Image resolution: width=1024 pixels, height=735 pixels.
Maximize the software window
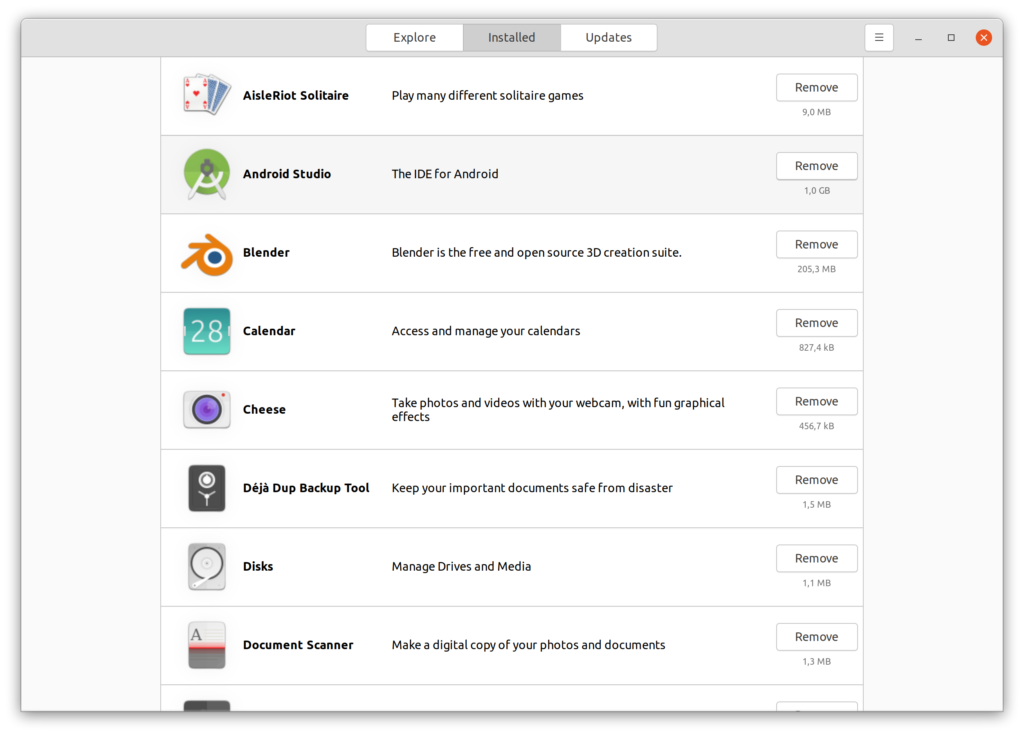point(951,38)
